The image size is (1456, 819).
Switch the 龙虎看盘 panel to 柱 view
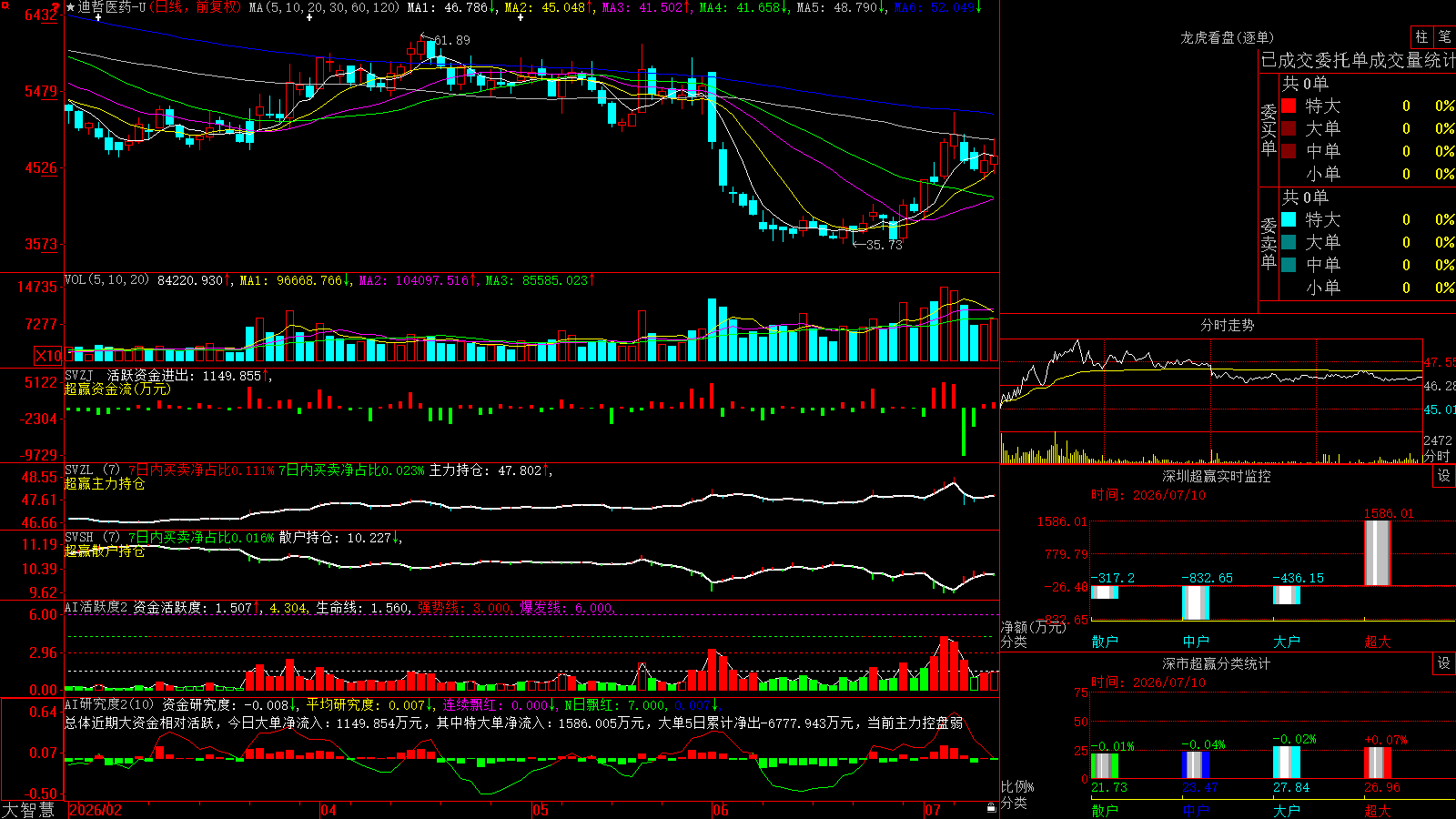pos(1421,37)
